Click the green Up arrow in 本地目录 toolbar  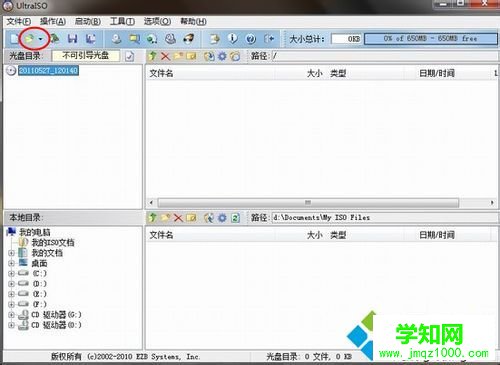[x=152, y=218]
